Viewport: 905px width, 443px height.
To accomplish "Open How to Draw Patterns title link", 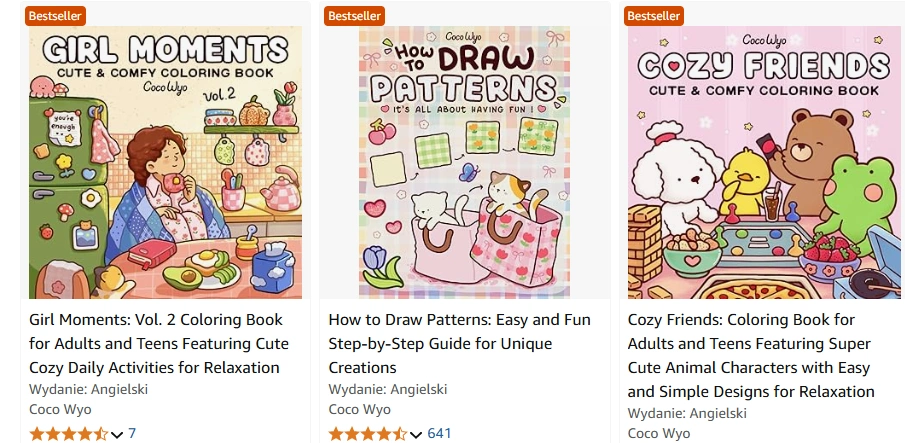I will [x=459, y=343].
